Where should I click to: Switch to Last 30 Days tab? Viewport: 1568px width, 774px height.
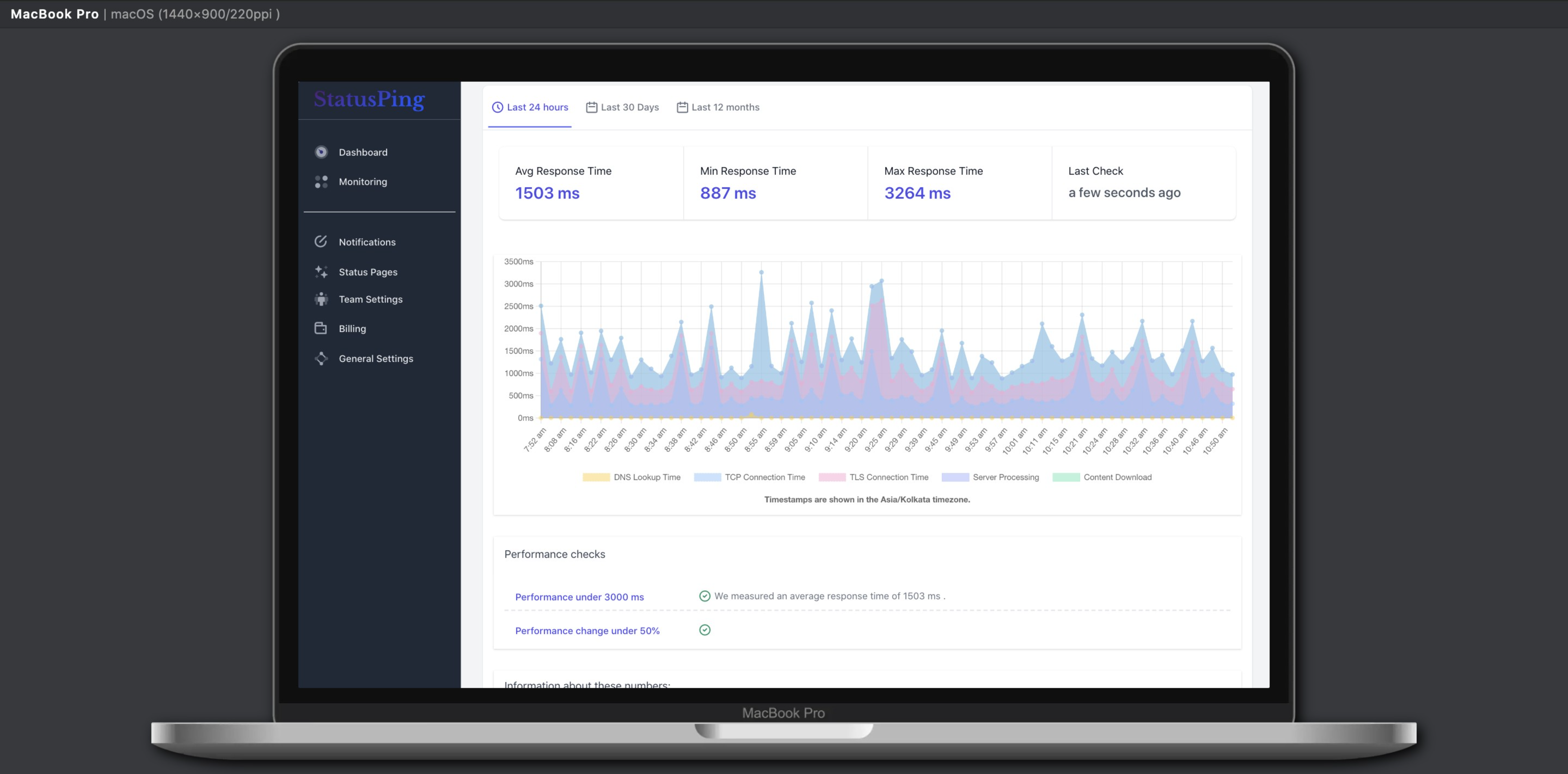click(622, 107)
